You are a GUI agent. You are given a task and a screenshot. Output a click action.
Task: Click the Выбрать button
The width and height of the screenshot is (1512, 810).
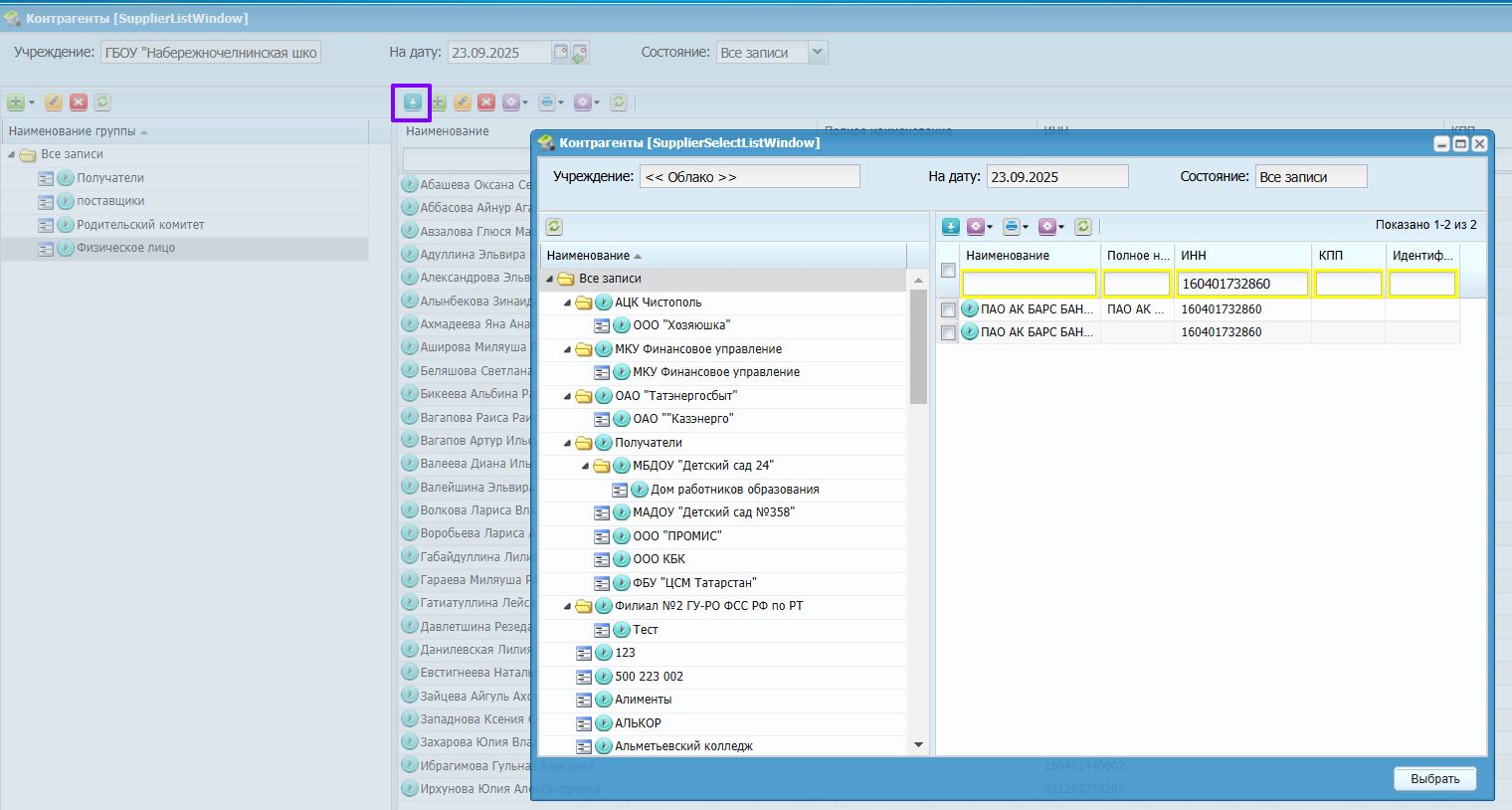coord(1434,779)
